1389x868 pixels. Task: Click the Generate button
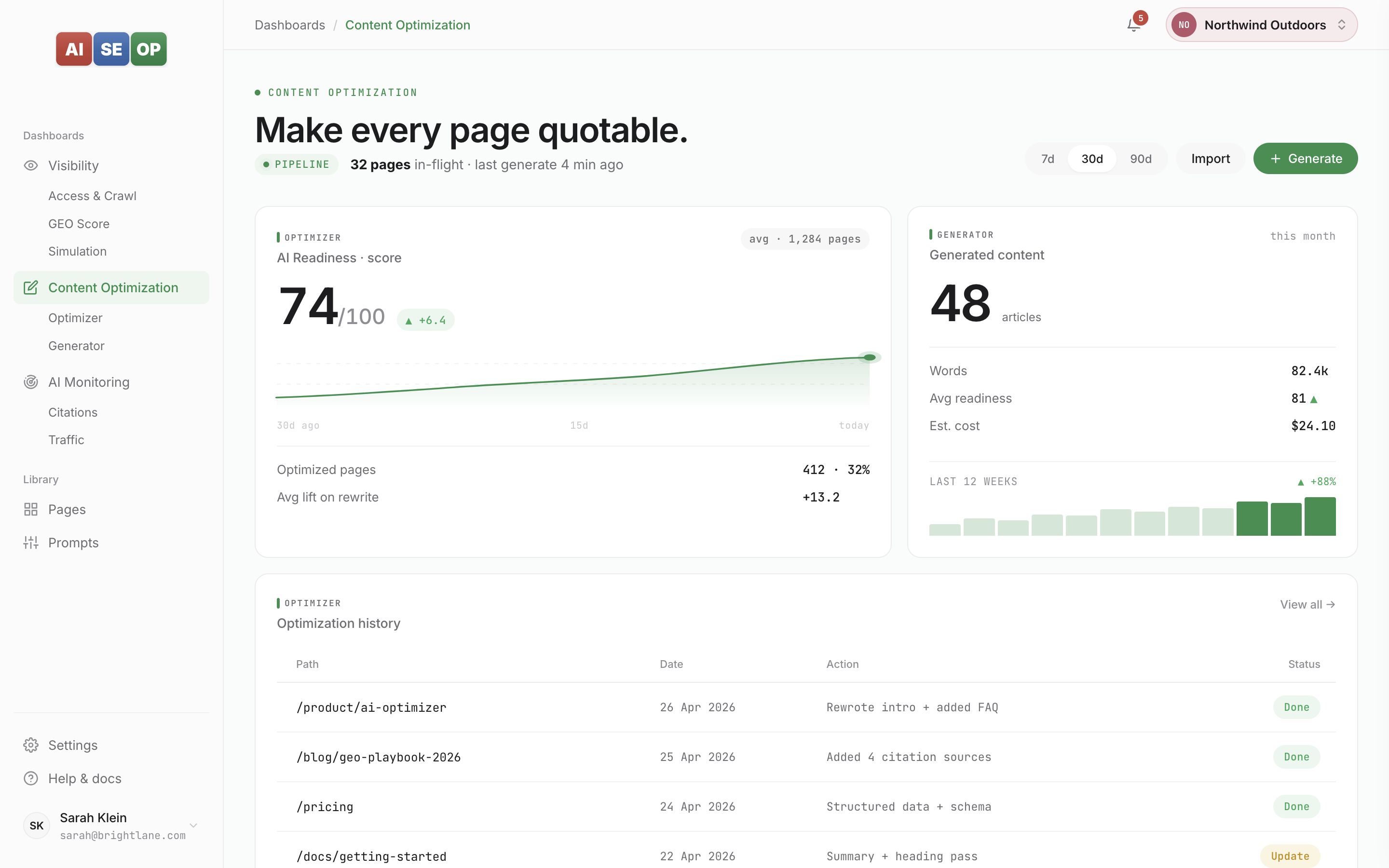point(1305,159)
